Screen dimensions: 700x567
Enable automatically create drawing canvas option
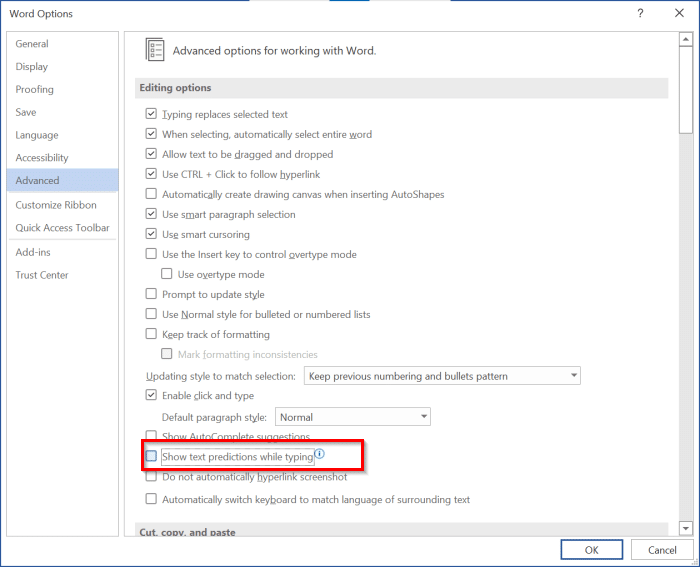(x=151, y=194)
